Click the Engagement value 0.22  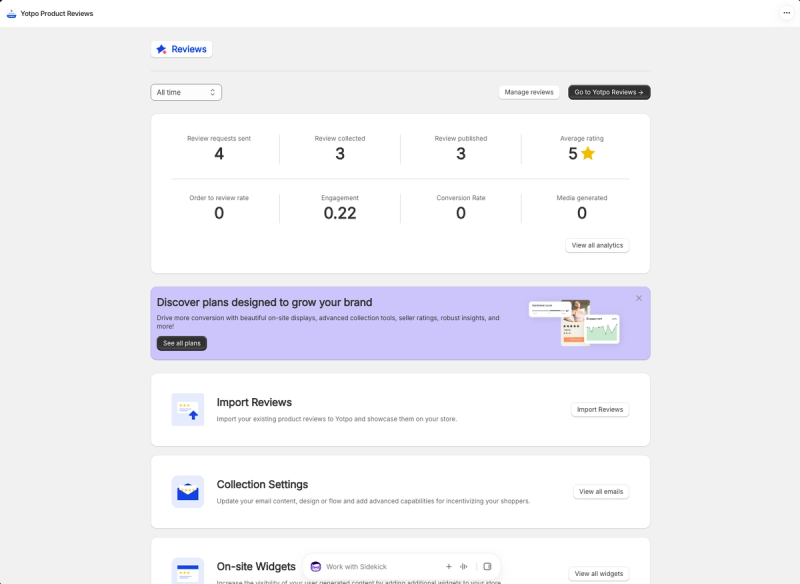coord(340,213)
